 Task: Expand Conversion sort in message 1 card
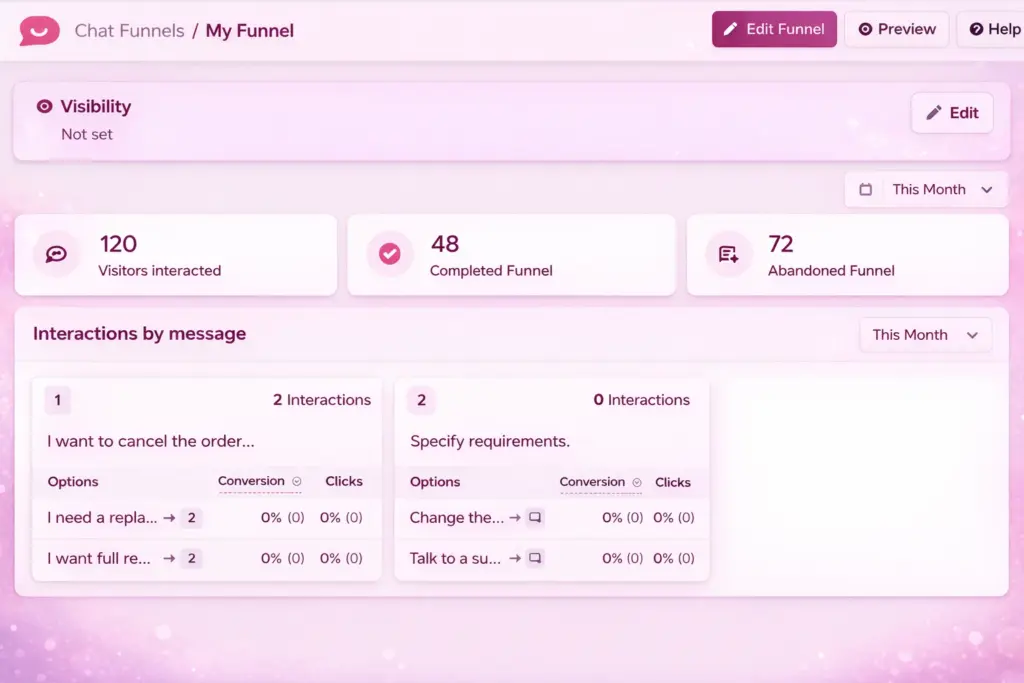coord(297,481)
